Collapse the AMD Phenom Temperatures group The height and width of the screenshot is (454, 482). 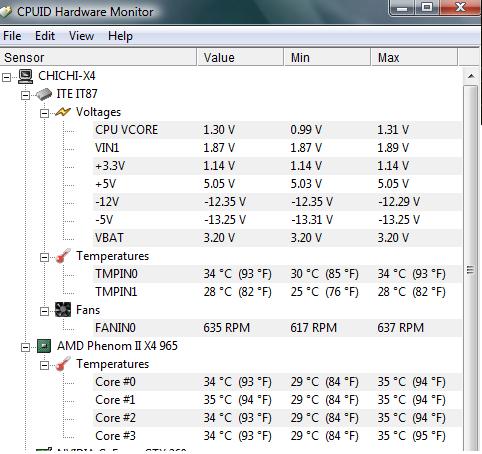pyautogui.click(x=44, y=366)
